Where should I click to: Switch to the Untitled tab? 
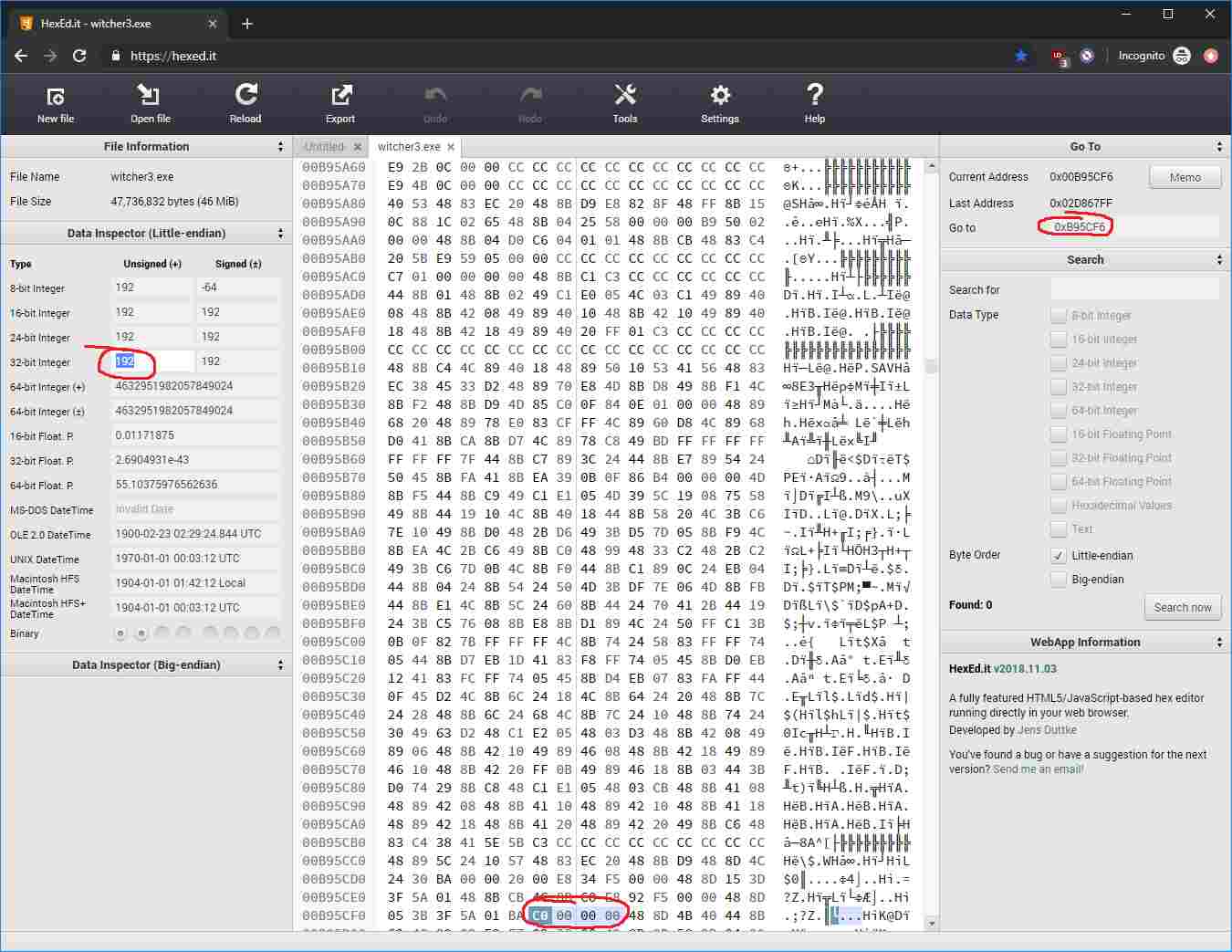point(324,146)
